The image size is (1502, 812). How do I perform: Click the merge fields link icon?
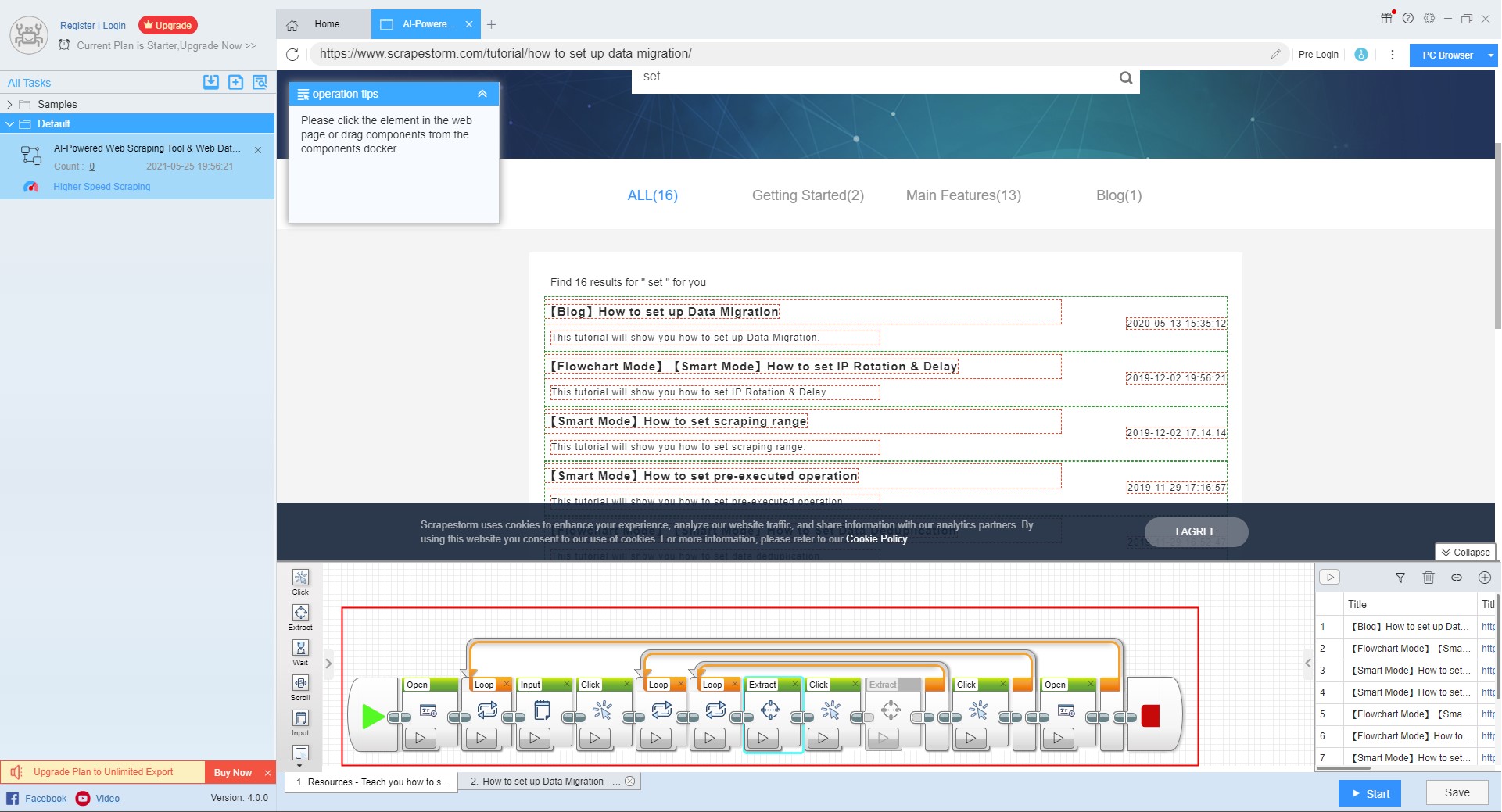(1457, 578)
